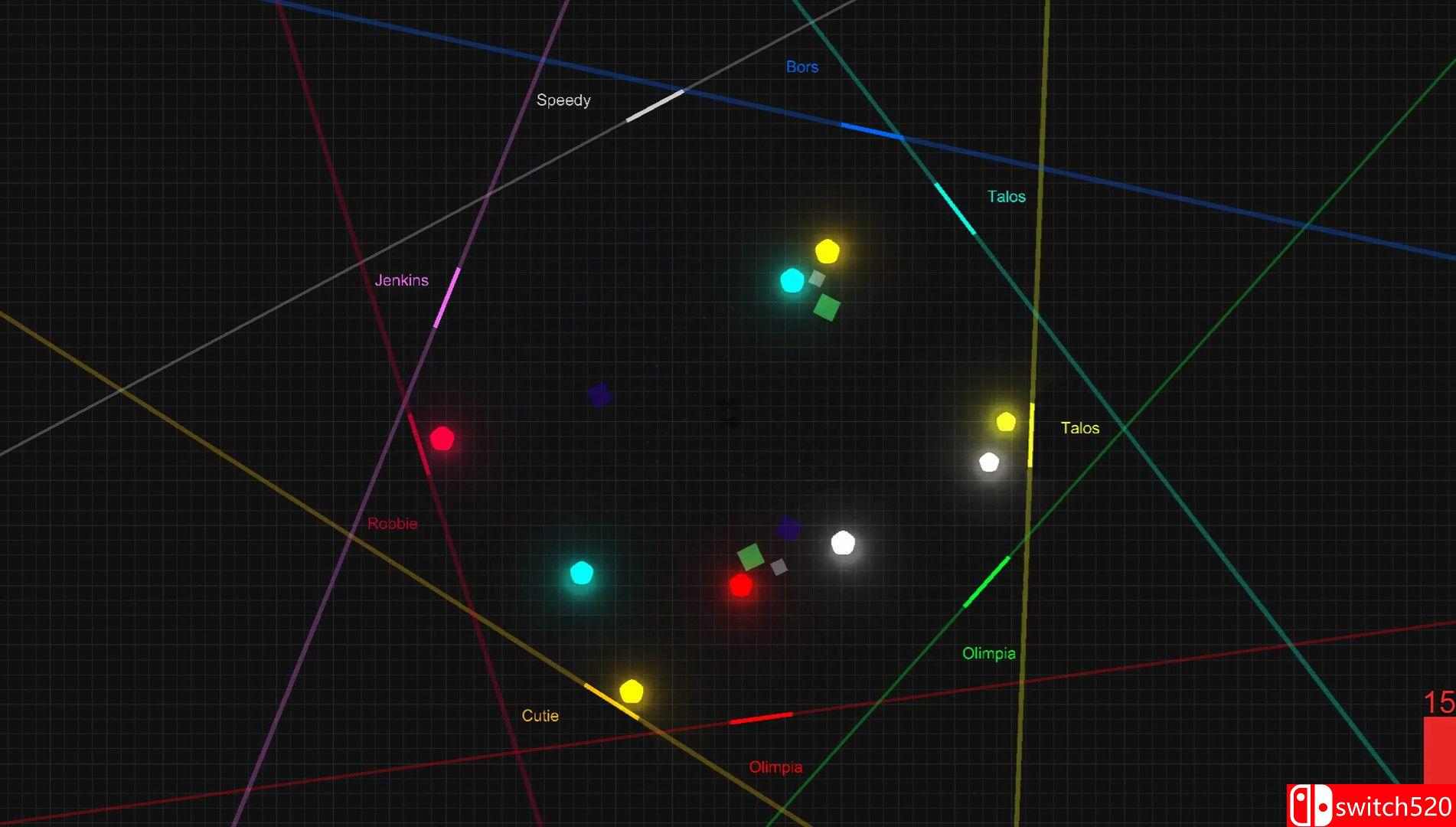Select the pink Jenkins paddle
This screenshot has height=827, width=1456.
pyautogui.click(x=447, y=298)
